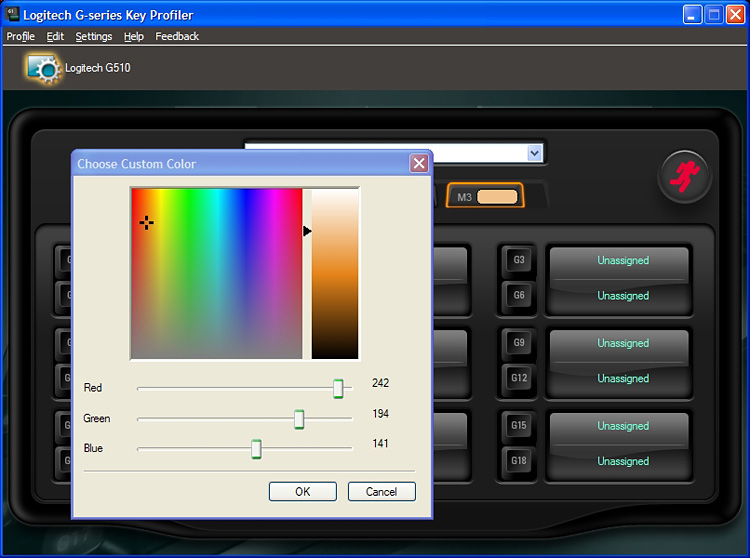Click Unassigned button for G3
This screenshot has width=750, height=558.
tap(623, 262)
